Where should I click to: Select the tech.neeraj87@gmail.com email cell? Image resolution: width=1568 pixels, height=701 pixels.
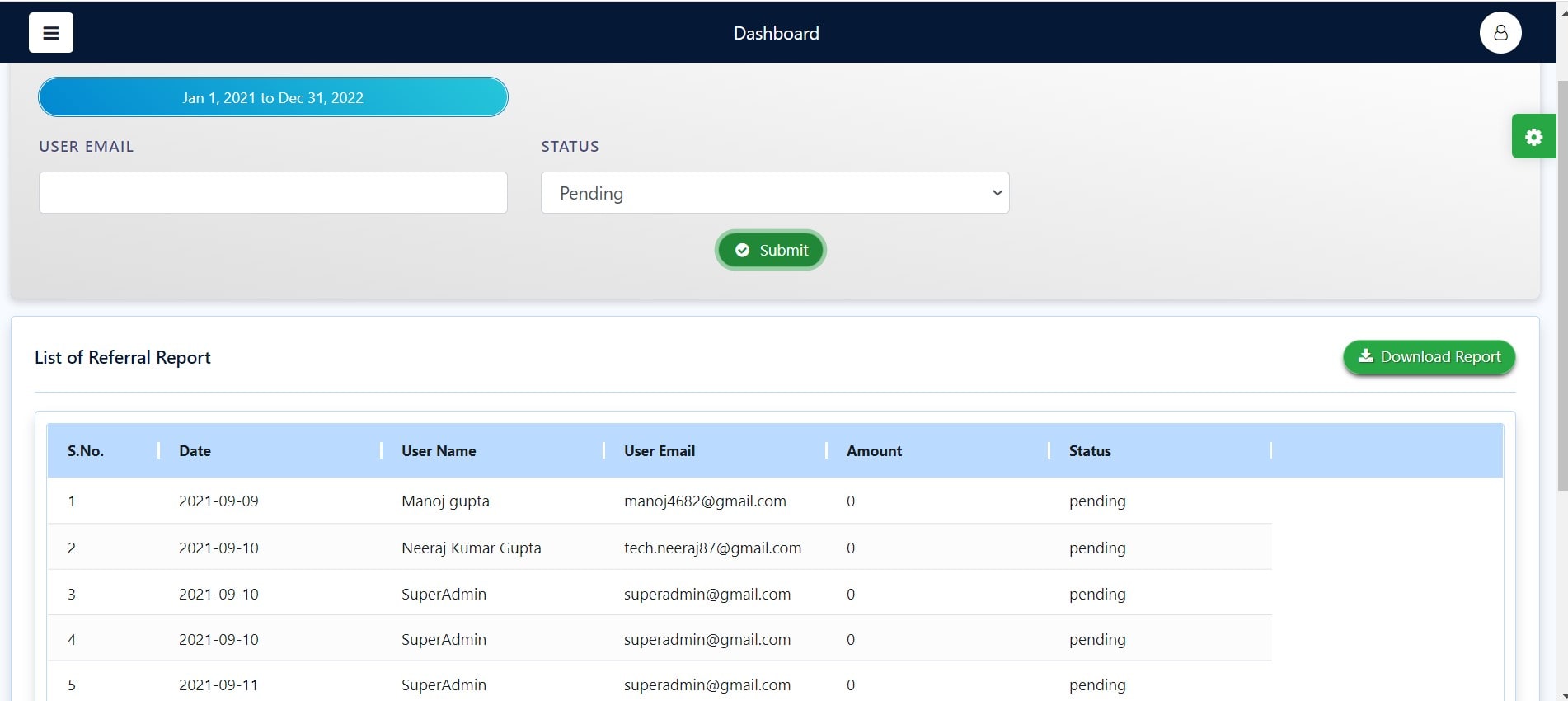(712, 548)
